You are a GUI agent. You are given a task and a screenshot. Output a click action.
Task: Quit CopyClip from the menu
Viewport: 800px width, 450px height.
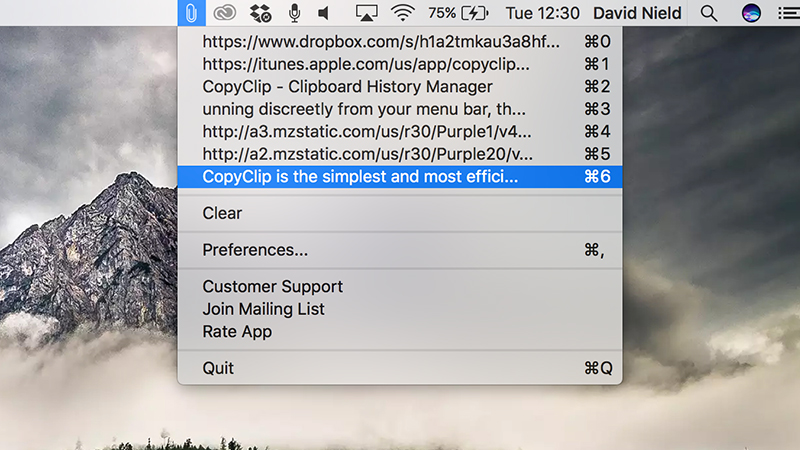click(400, 368)
